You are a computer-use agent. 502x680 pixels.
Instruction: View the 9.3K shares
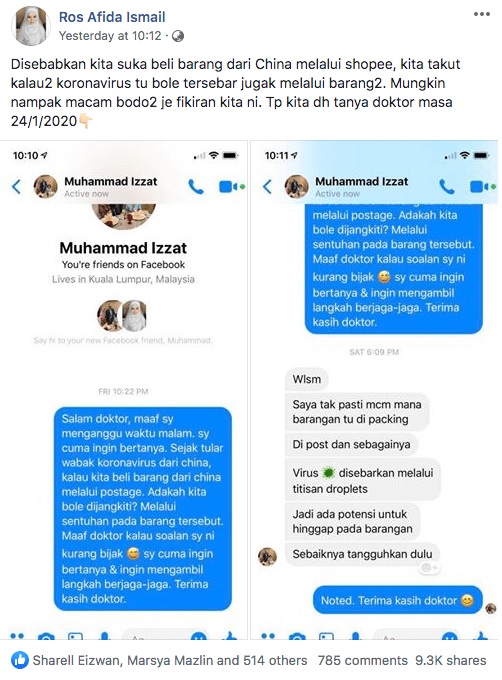coord(450,660)
